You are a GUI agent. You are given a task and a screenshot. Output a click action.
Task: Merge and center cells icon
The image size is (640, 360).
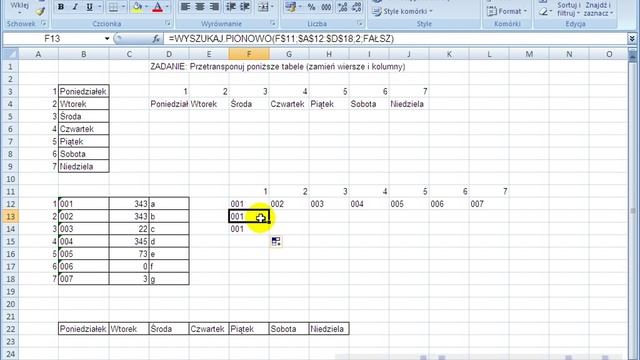click(263, 7)
